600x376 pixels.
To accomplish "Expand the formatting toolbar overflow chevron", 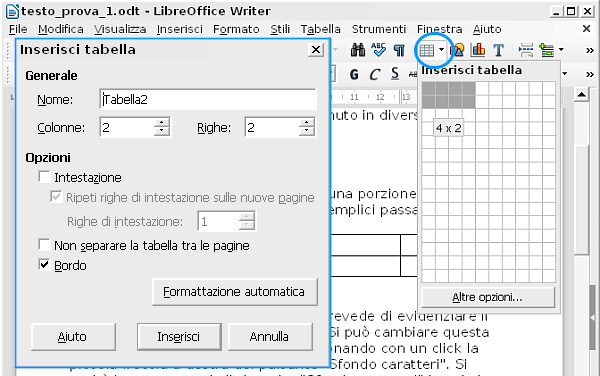I will [590, 74].
